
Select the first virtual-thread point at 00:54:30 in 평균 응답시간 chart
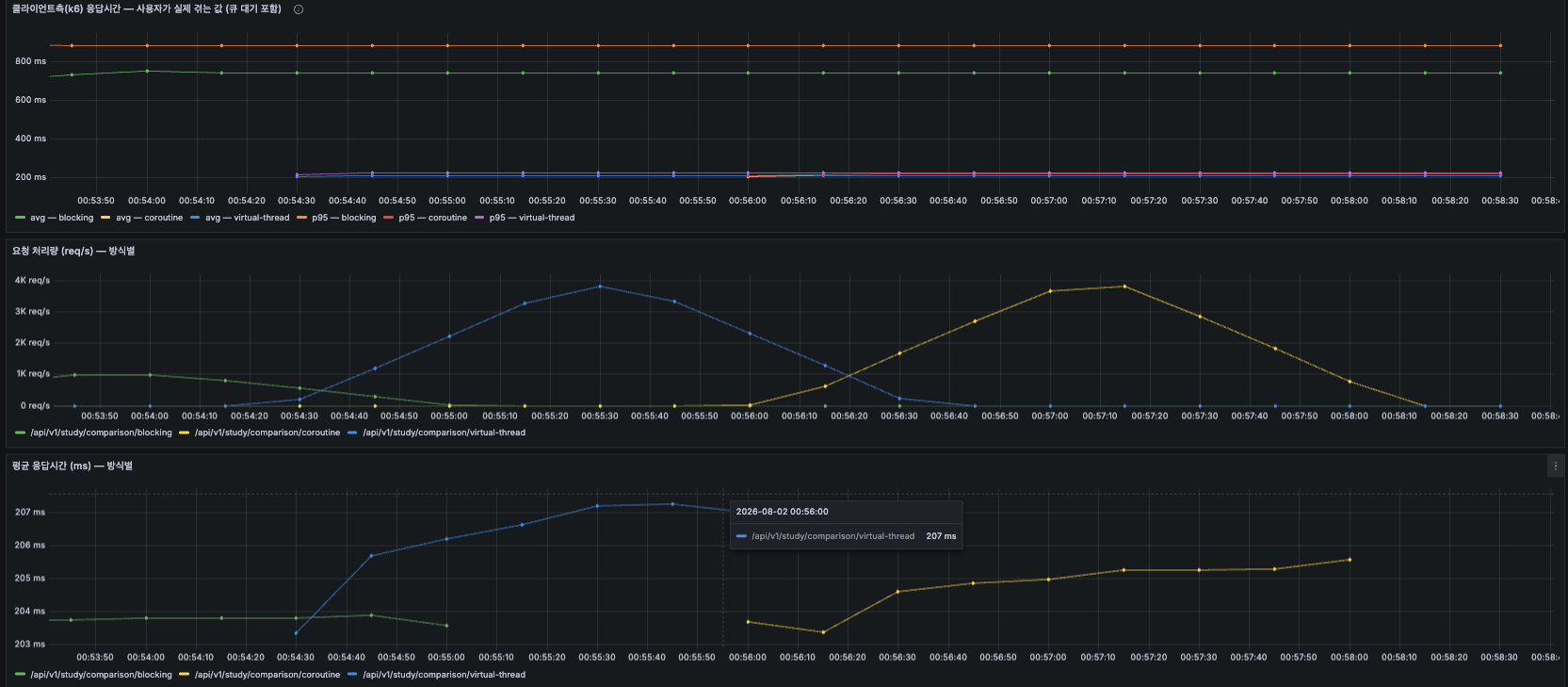pyautogui.click(x=297, y=633)
